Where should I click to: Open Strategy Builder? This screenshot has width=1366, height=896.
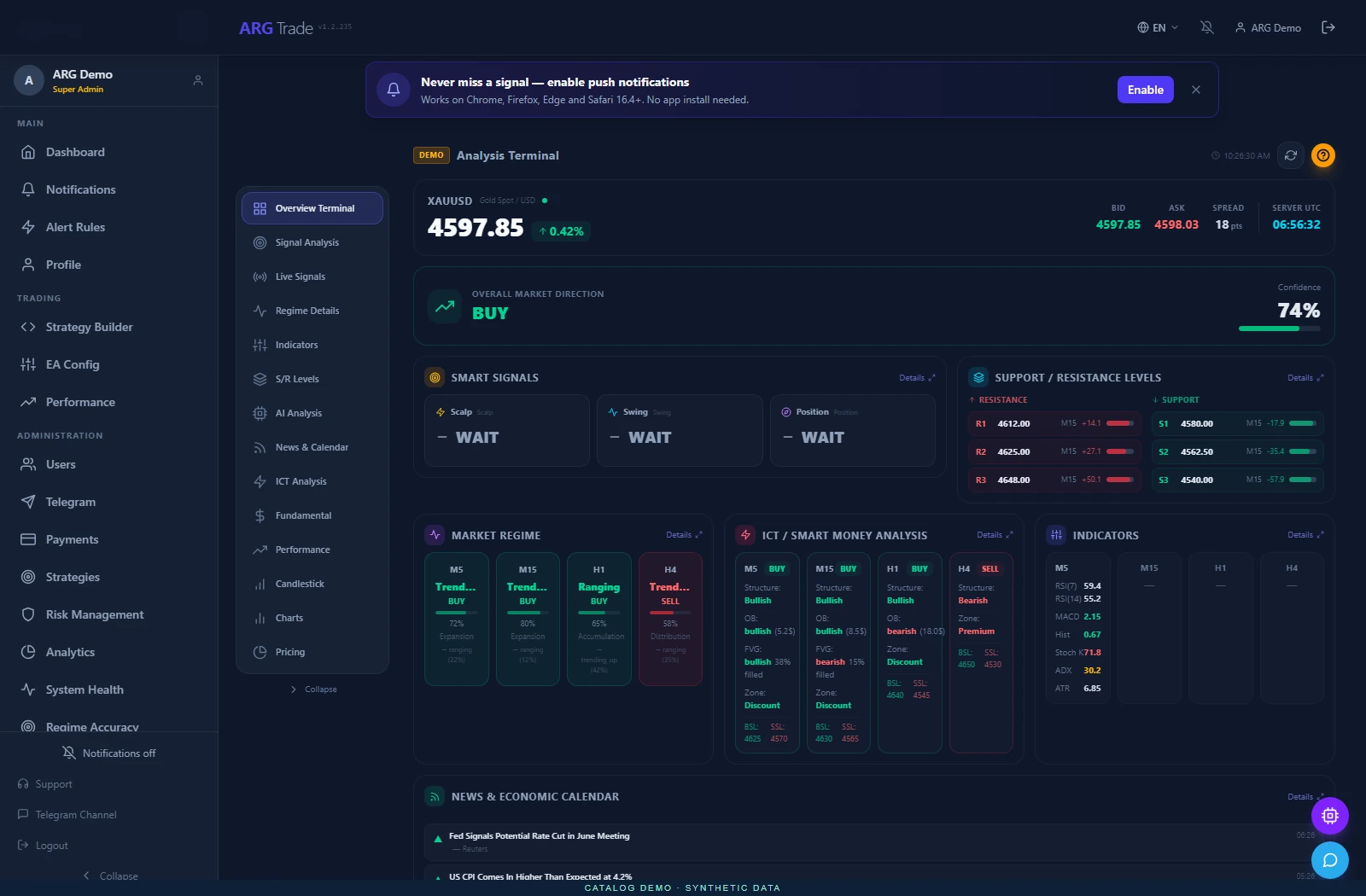pos(108,327)
